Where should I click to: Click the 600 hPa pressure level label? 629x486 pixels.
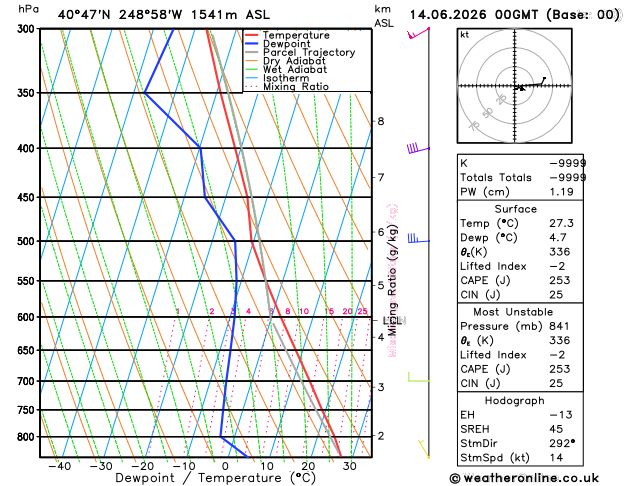point(28,317)
